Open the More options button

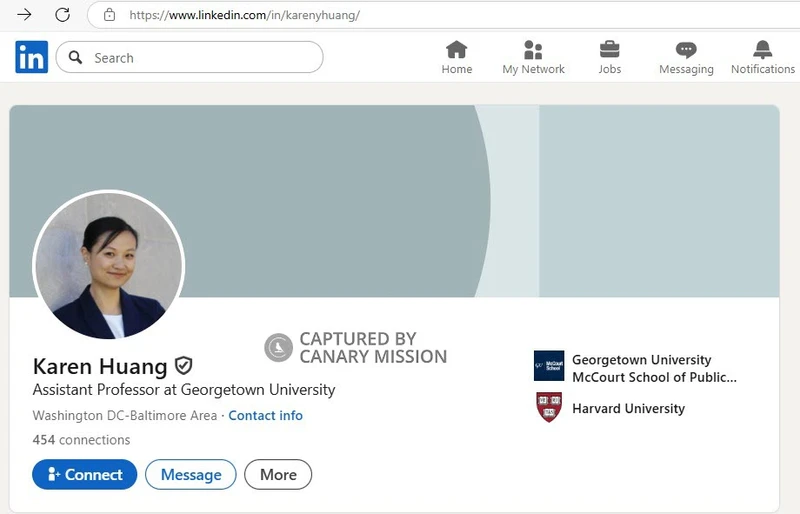point(278,474)
